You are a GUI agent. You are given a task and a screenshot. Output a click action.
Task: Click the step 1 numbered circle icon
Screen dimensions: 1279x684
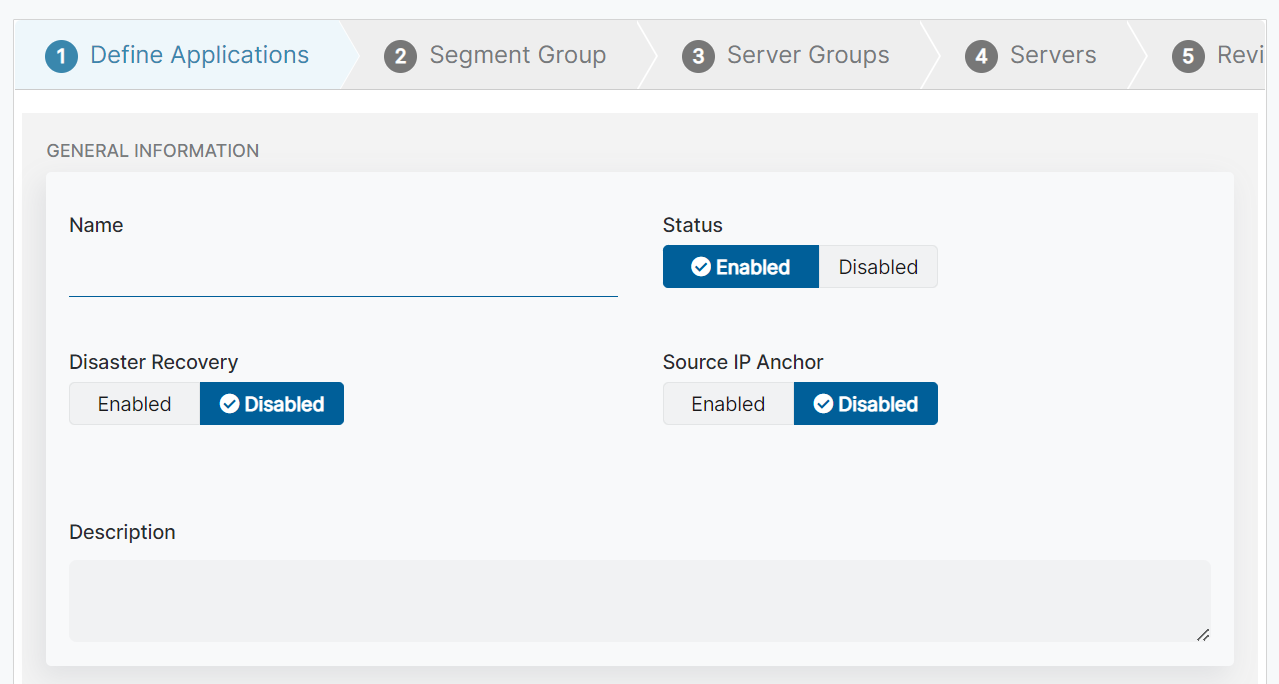60,56
